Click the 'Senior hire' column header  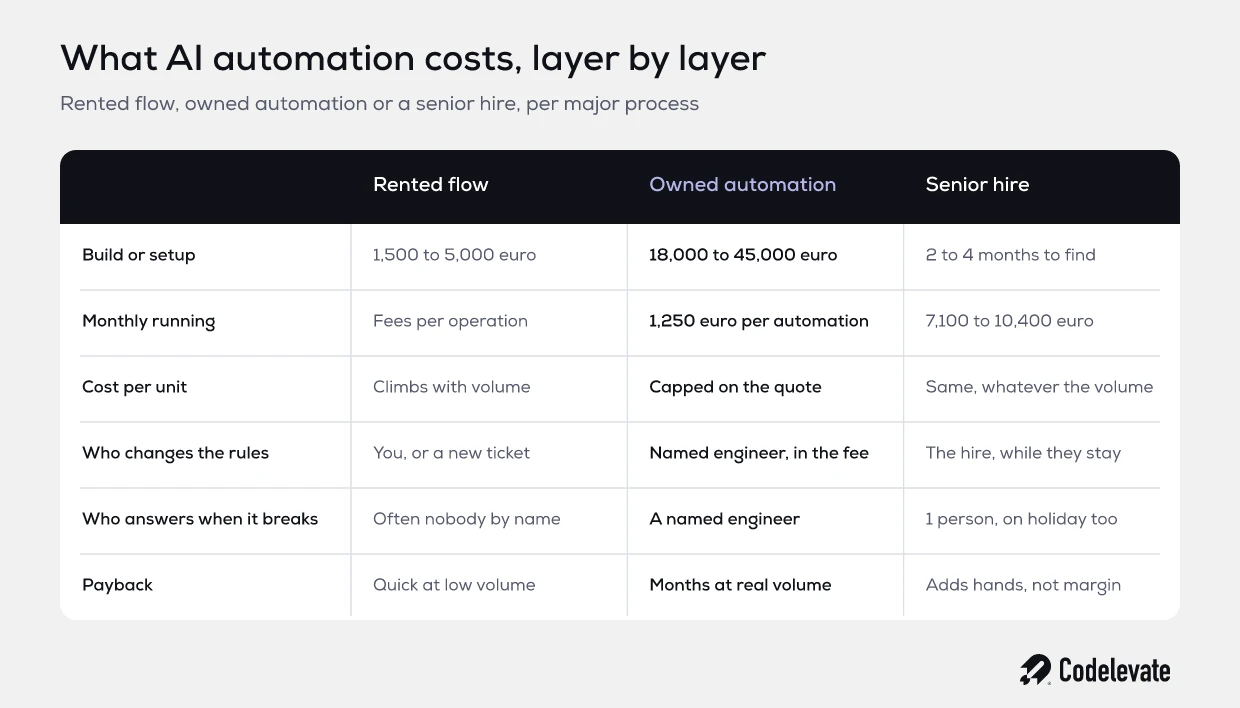[x=977, y=184]
